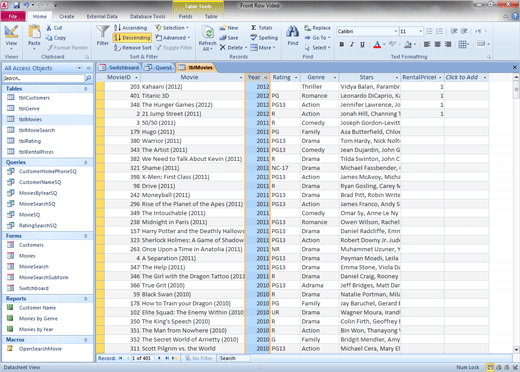Apply Bold text formatting
The image size is (520, 372).
(342, 44)
